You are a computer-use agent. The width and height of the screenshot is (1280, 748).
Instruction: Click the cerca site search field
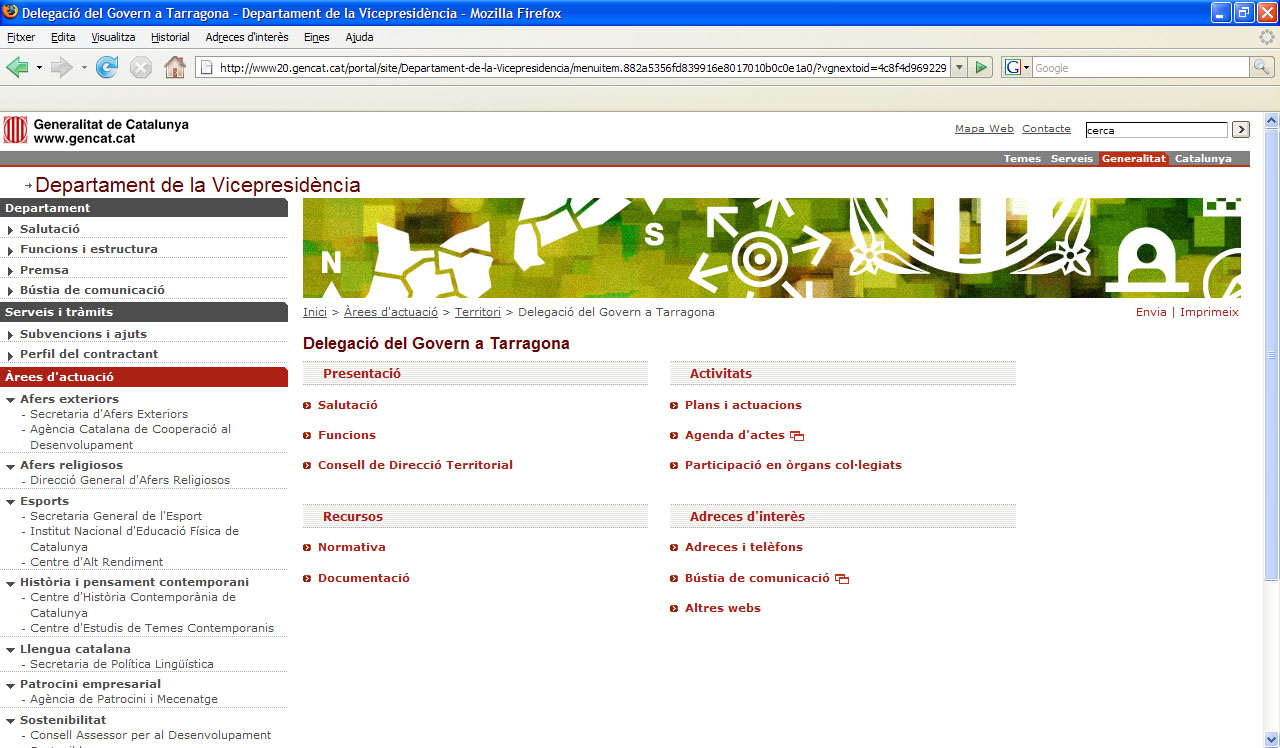tap(1155, 130)
